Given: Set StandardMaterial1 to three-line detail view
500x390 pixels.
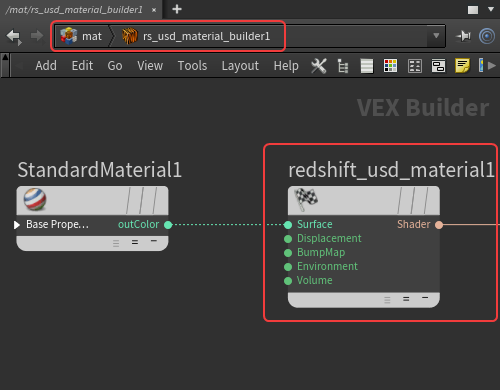Looking at the screenshot, I should (x=116, y=243).
